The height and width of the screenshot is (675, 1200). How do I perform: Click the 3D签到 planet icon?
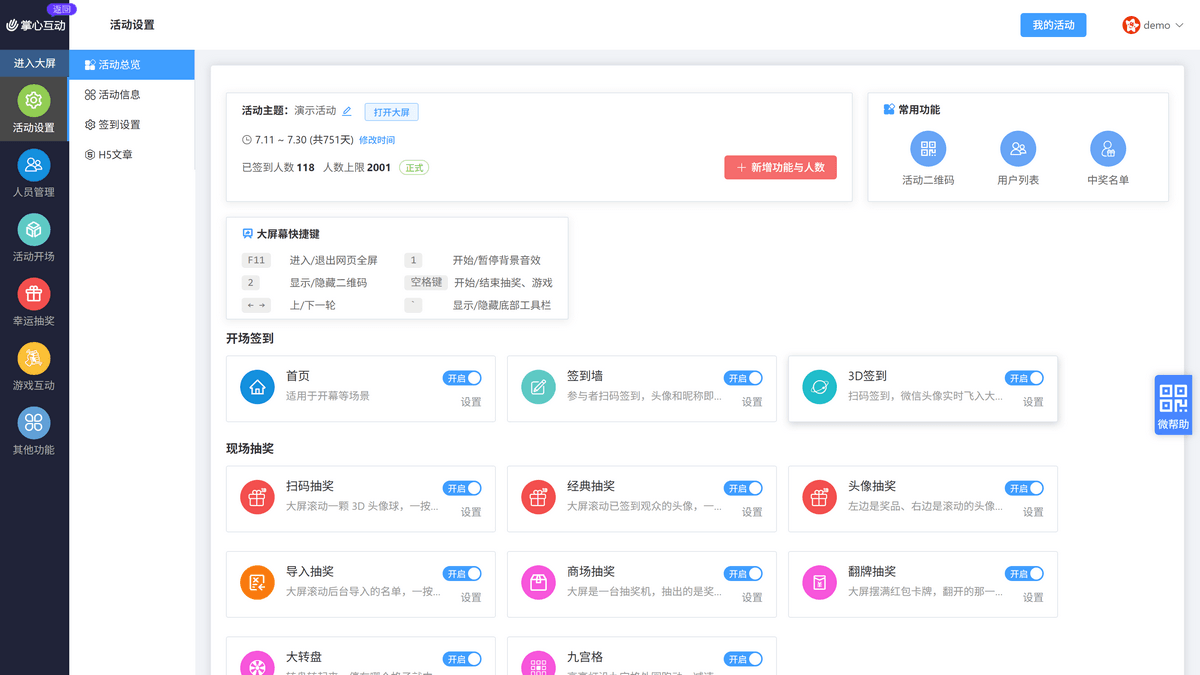[820, 387]
